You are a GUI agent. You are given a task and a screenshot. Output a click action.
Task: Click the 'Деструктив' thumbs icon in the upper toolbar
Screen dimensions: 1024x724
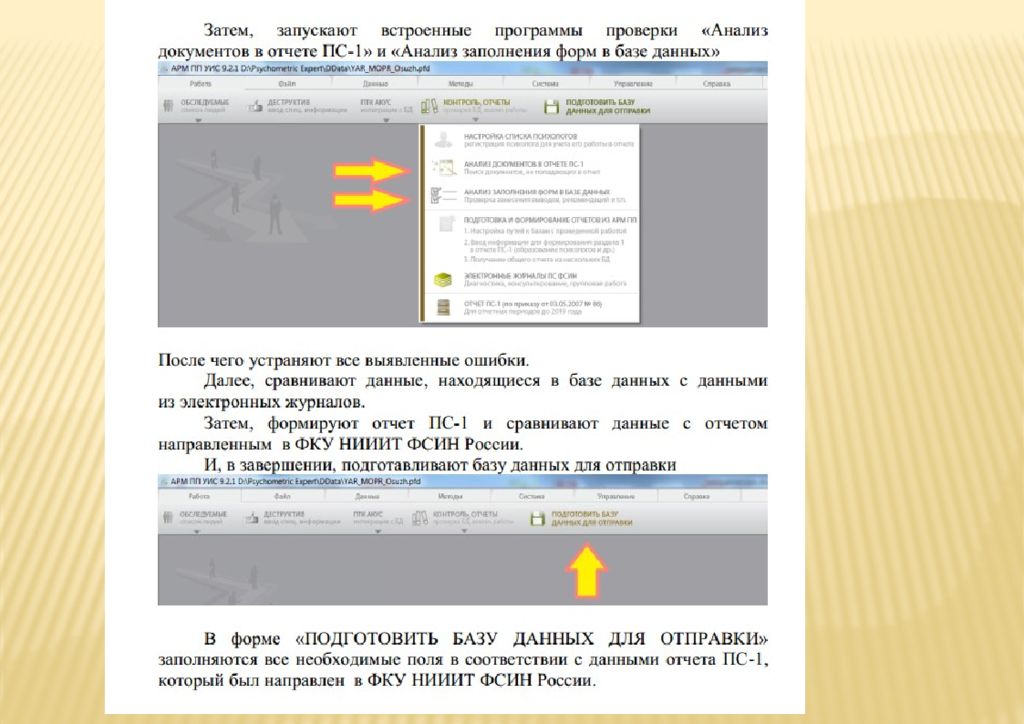tap(254, 106)
